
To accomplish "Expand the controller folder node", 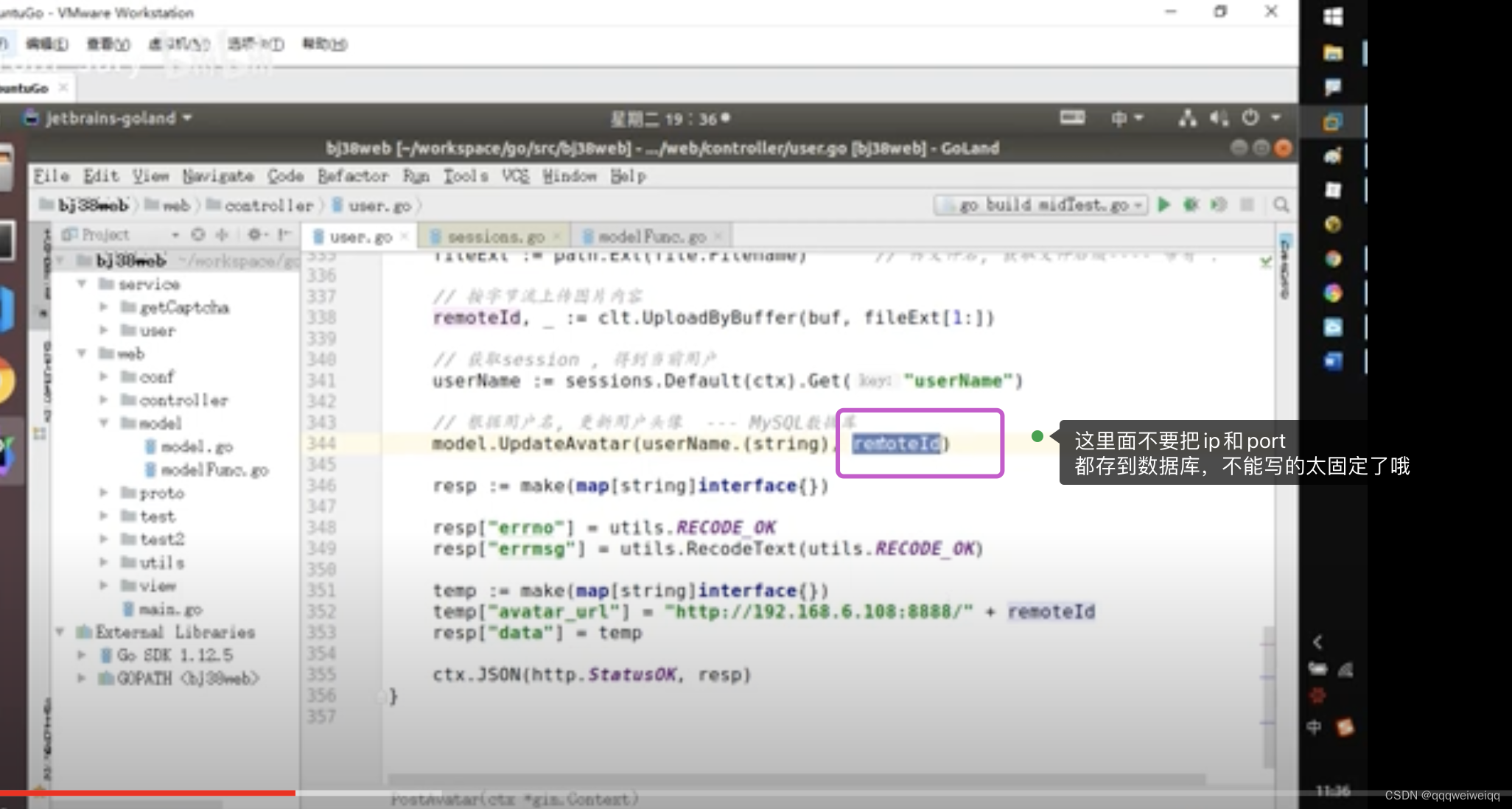I will tap(104, 399).
